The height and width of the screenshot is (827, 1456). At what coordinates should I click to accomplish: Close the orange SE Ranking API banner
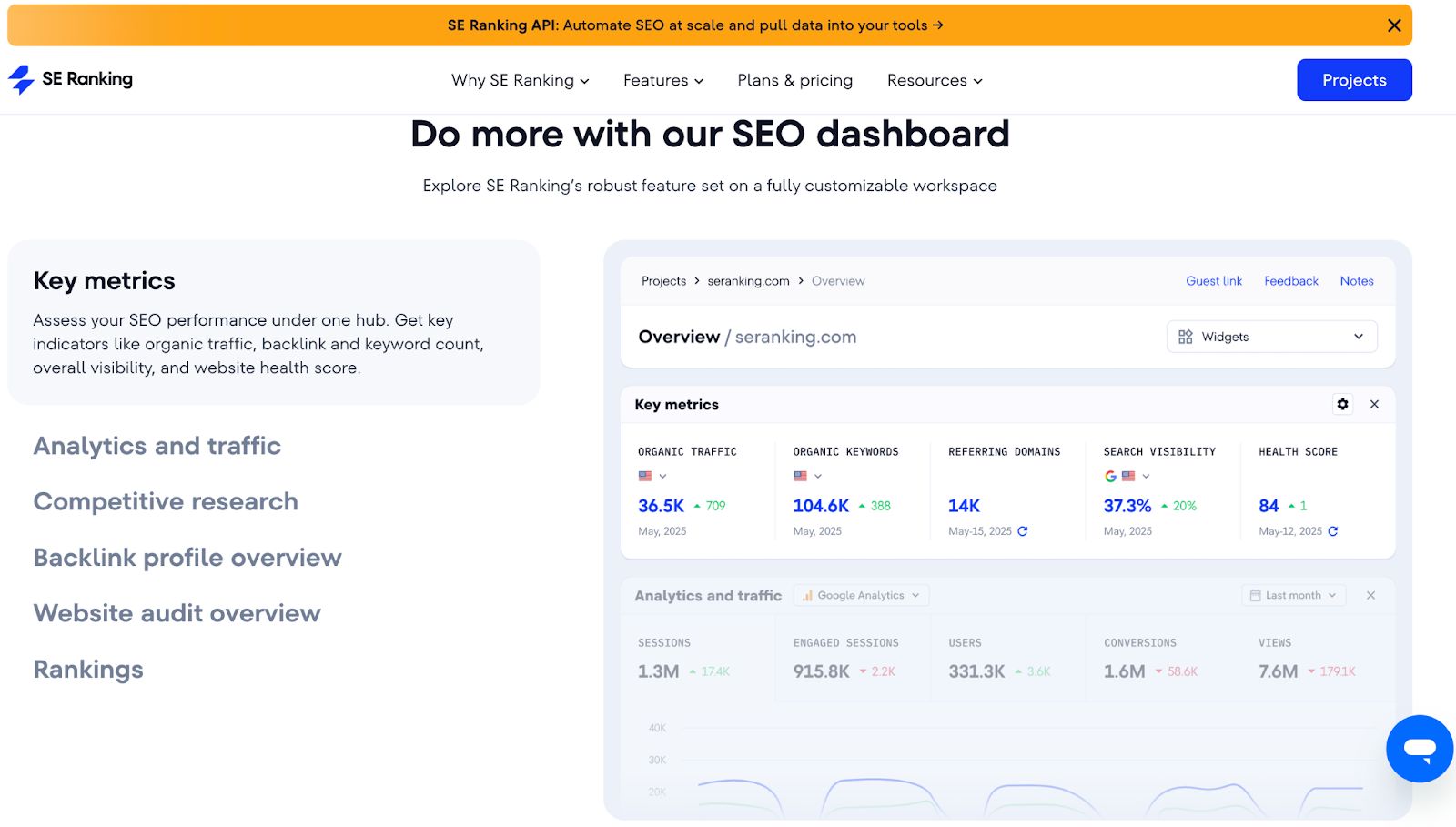pyautogui.click(x=1393, y=25)
